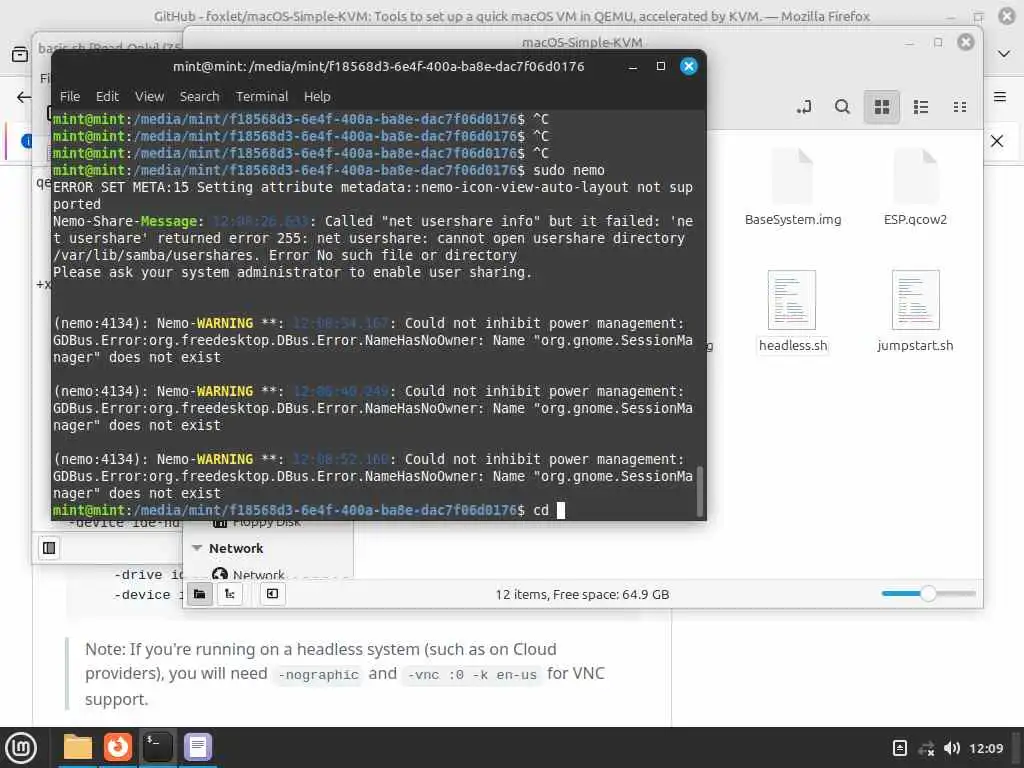This screenshot has width=1024, height=768.
Task: Switch Nemo to compact view
Action: 959,107
